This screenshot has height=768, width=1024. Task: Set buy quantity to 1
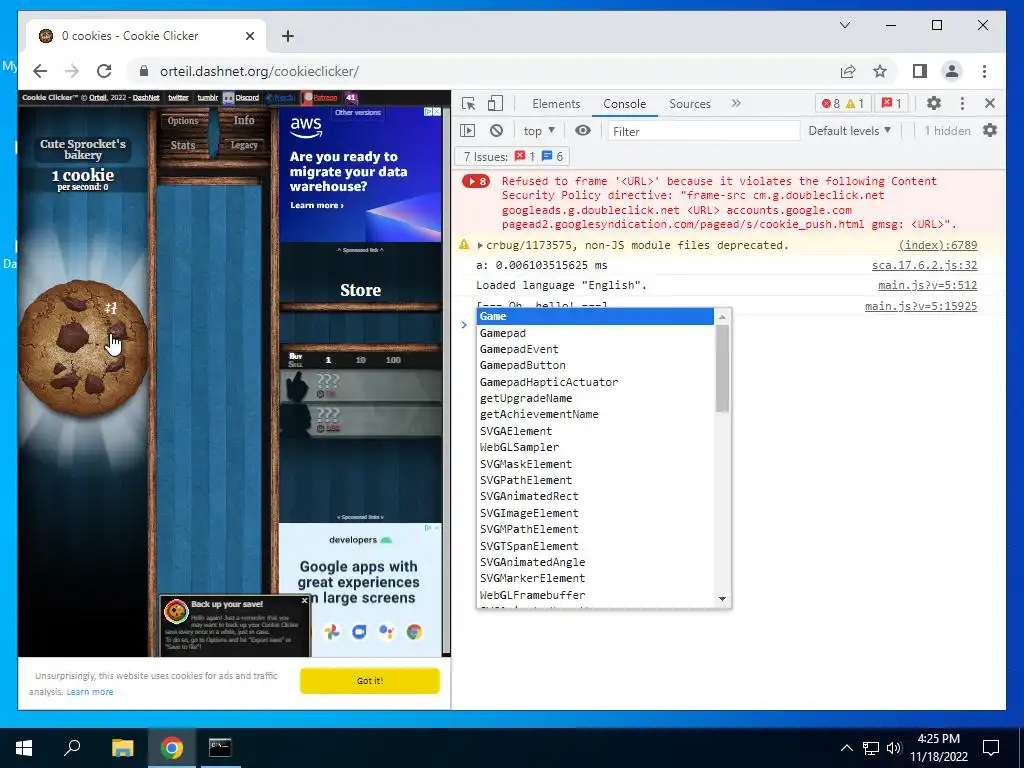[328, 360]
